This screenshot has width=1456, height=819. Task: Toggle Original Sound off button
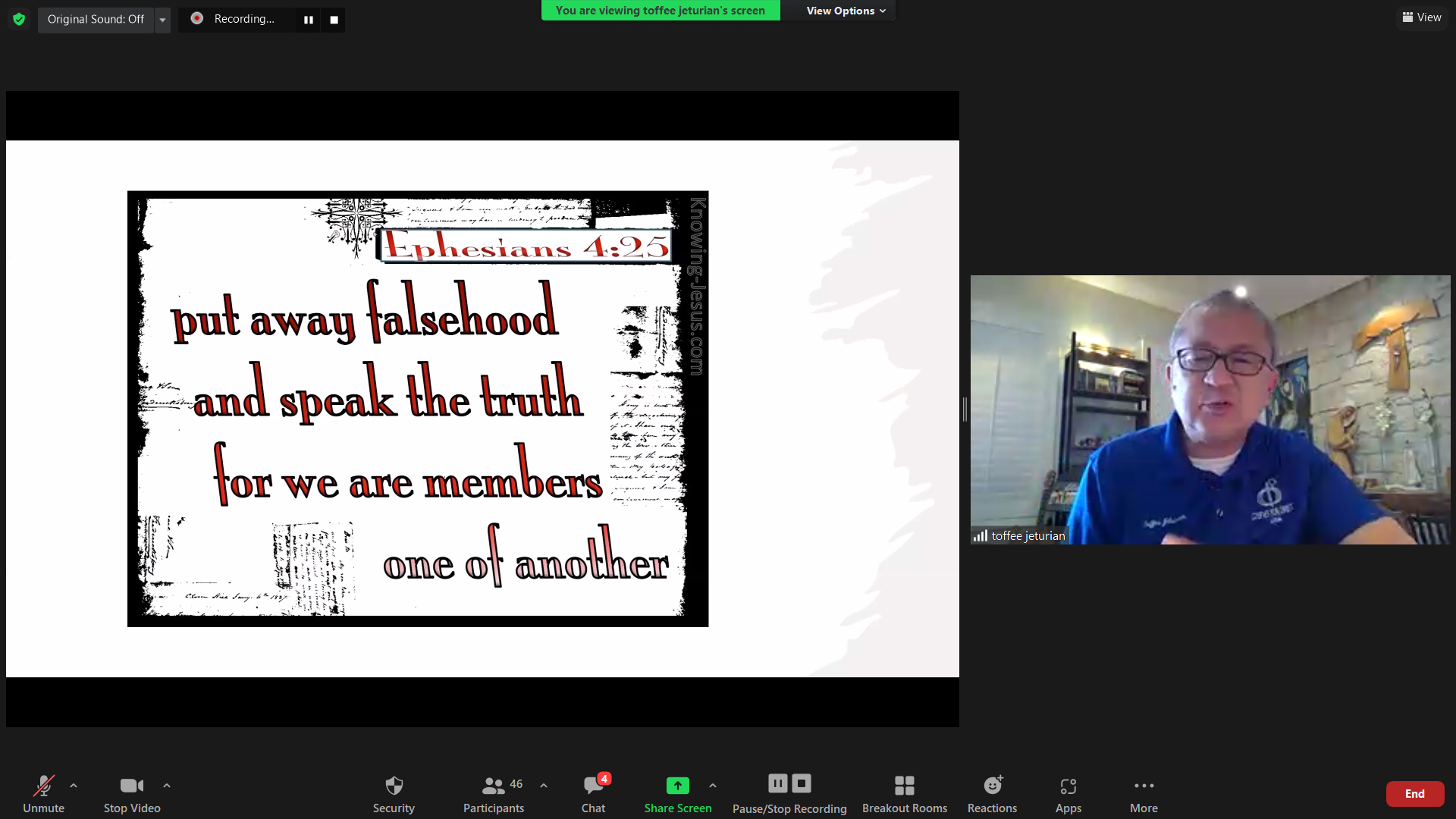point(96,19)
